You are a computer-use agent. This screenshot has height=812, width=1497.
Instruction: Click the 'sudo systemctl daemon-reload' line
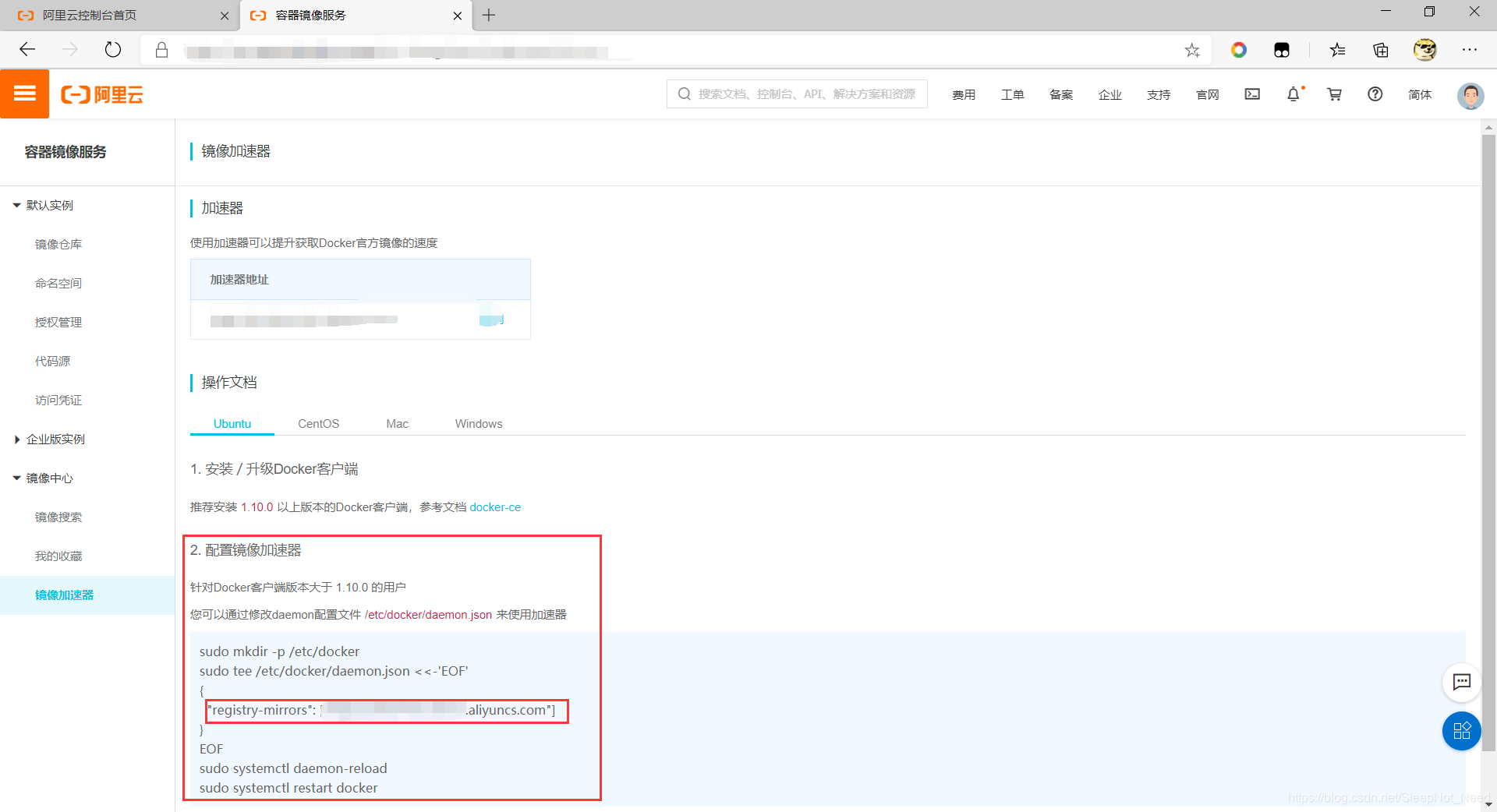pyautogui.click(x=293, y=768)
